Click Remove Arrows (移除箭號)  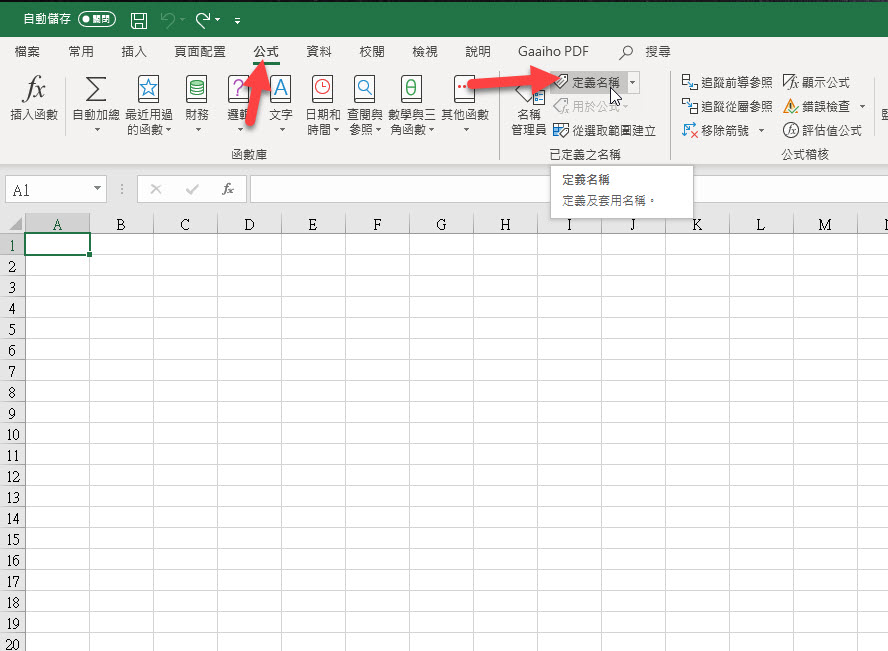(x=716, y=131)
